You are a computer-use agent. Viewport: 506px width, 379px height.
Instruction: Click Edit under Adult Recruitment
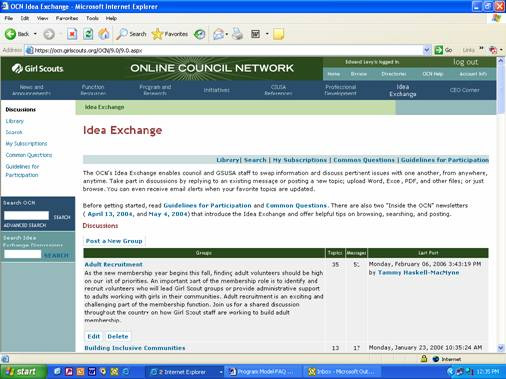pyautogui.click(x=93, y=336)
